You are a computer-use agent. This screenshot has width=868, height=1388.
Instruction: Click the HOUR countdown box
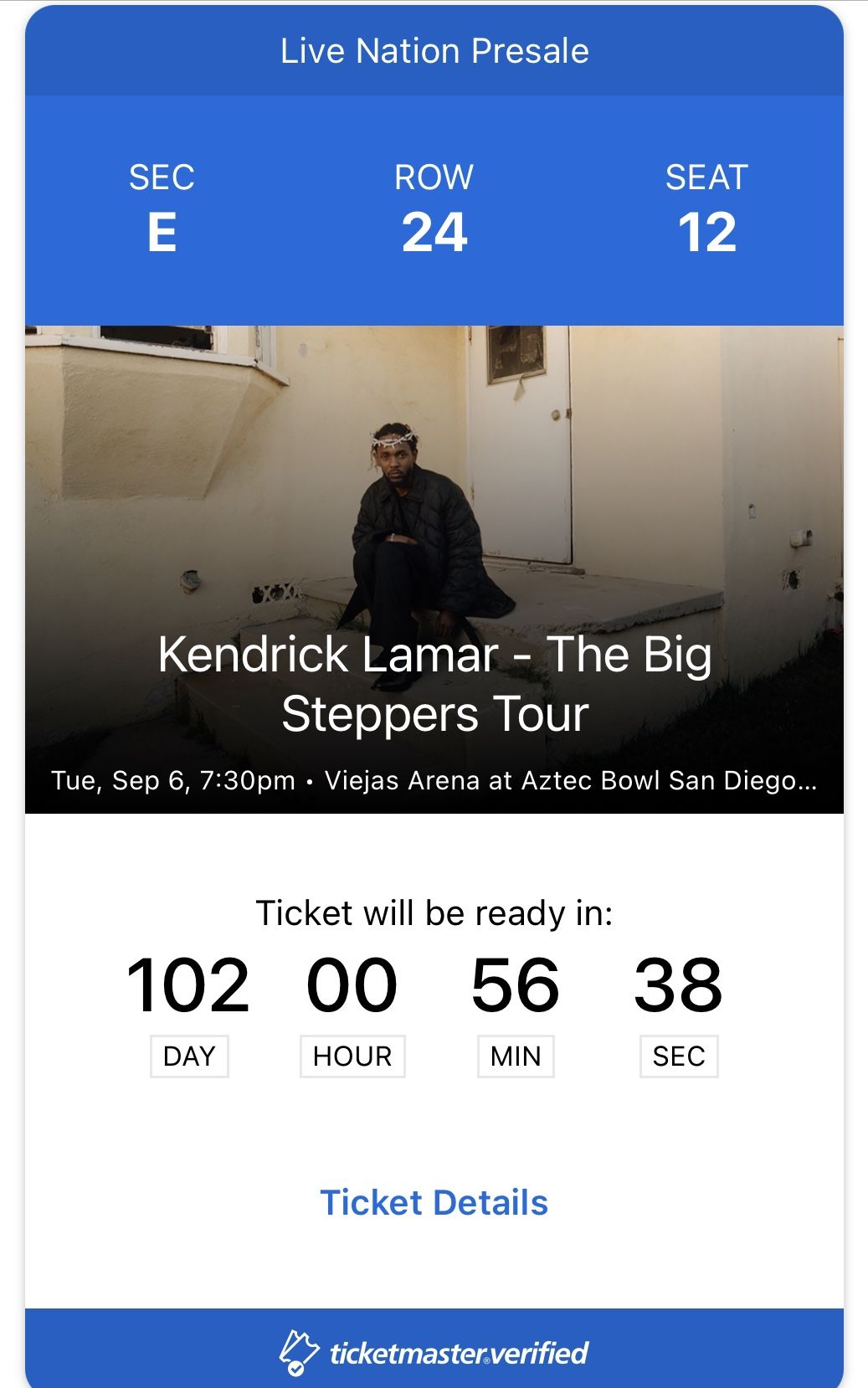pos(352,1056)
